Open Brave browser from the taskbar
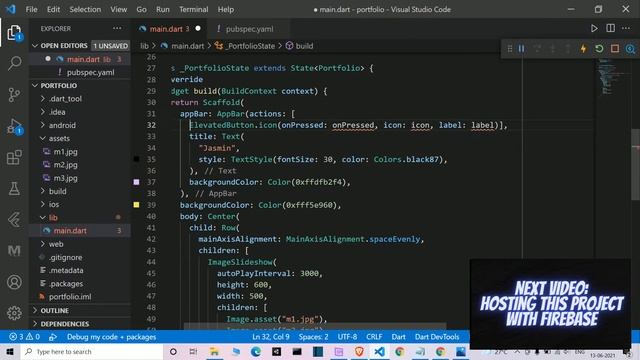This screenshot has height=360, width=640. pyautogui.click(x=359, y=351)
